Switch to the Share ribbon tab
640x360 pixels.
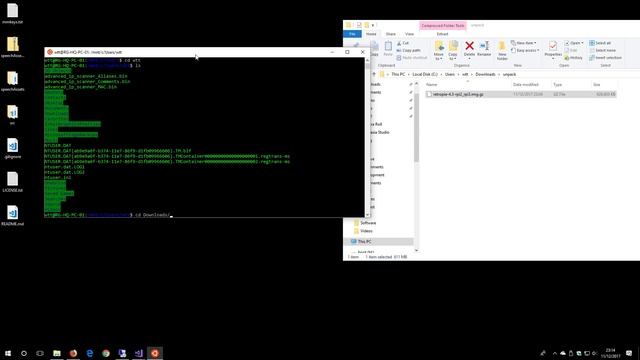coord(391,34)
